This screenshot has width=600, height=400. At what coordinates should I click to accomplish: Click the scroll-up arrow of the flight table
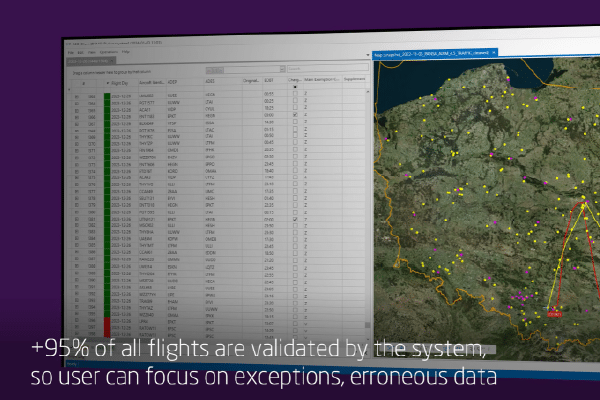(366, 92)
